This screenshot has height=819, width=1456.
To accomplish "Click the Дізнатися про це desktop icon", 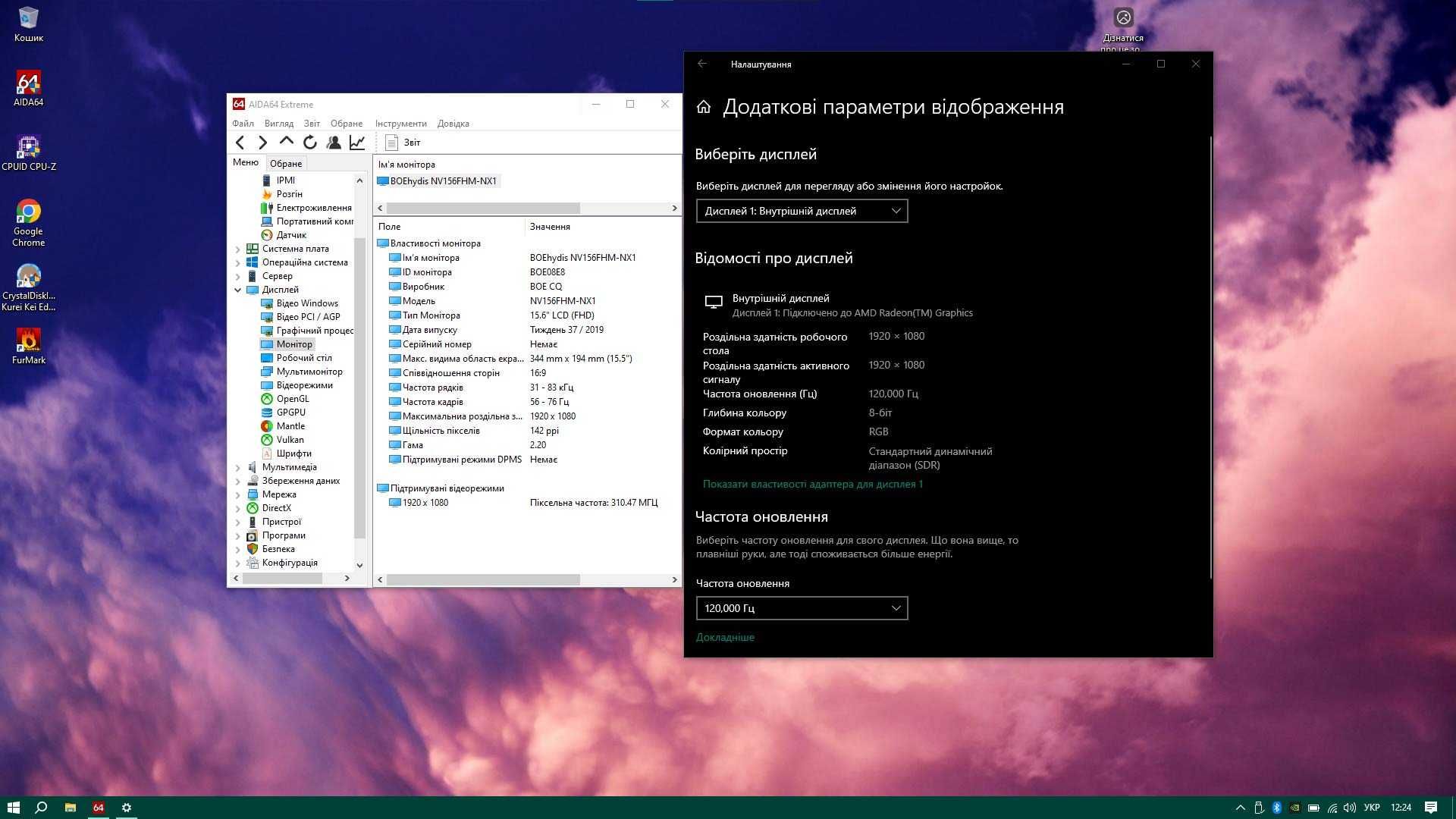I will point(1123,30).
